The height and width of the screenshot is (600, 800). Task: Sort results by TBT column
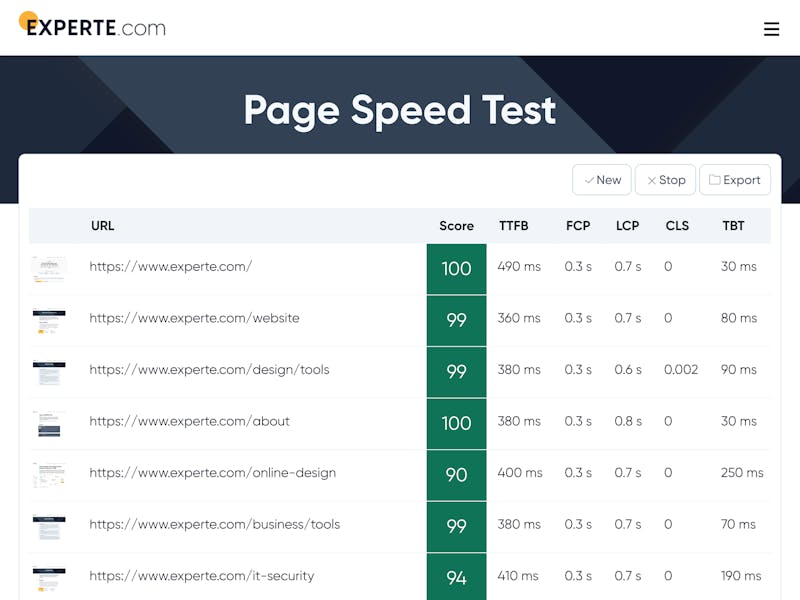(x=733, y=226)
